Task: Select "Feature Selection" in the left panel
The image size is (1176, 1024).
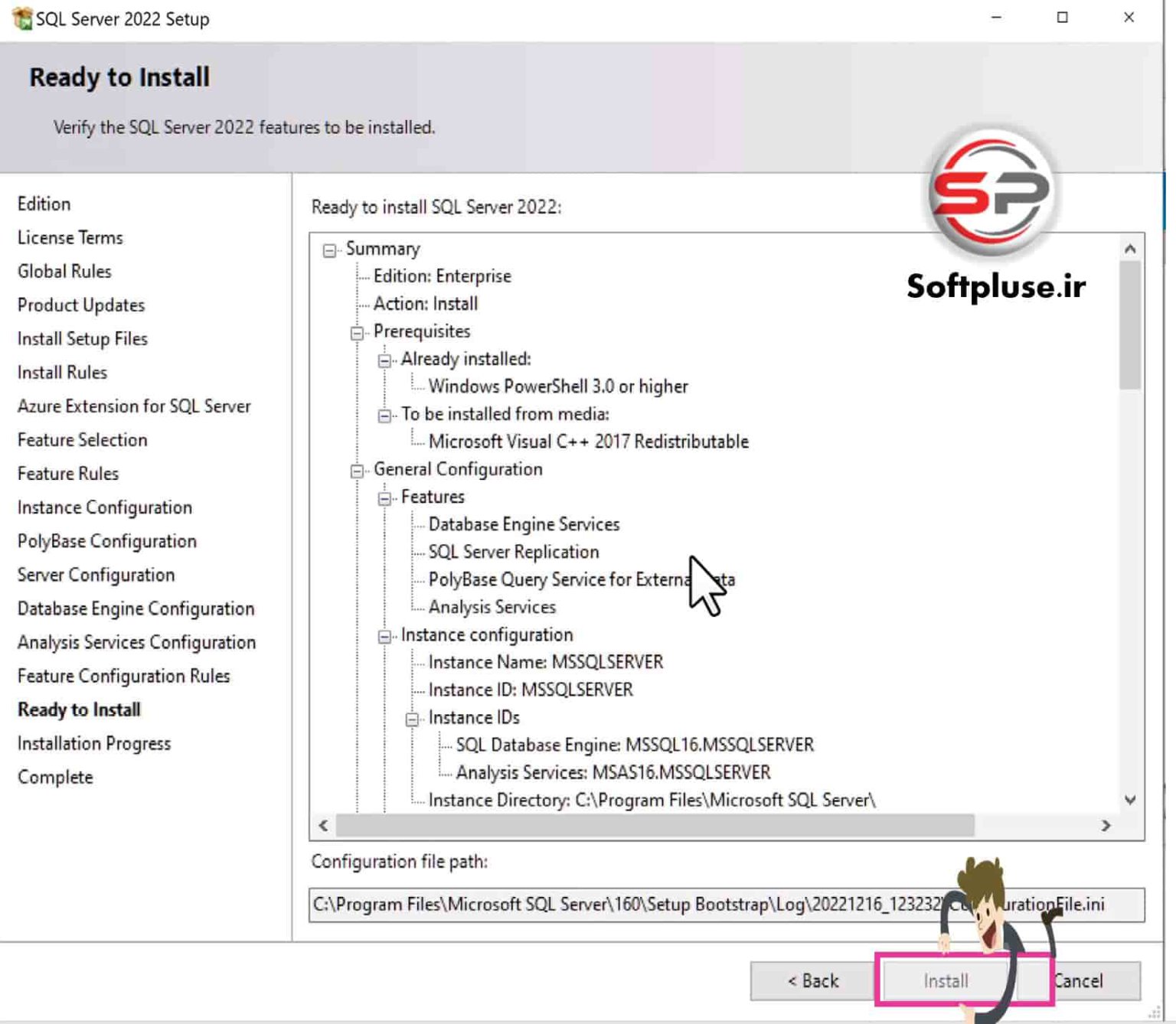Action: click(x=81, y=440)
